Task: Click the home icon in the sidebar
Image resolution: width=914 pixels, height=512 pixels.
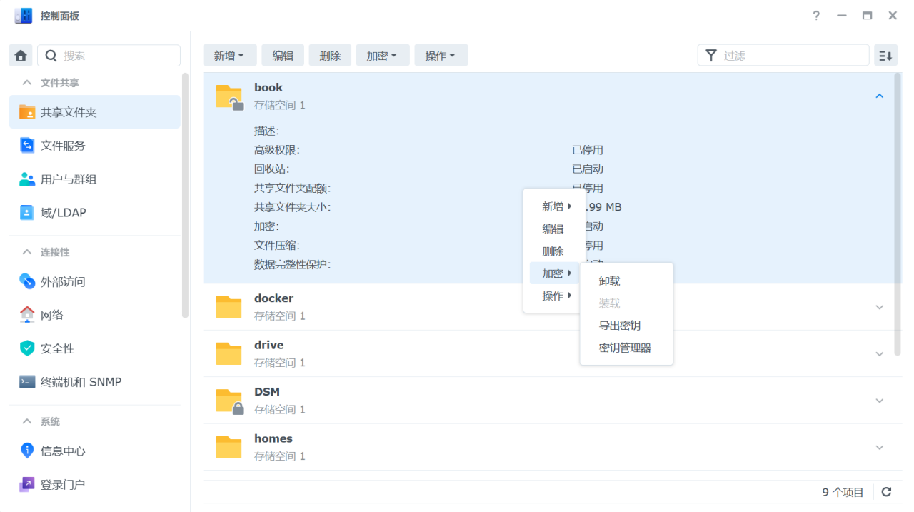Action: pos(20,56)
